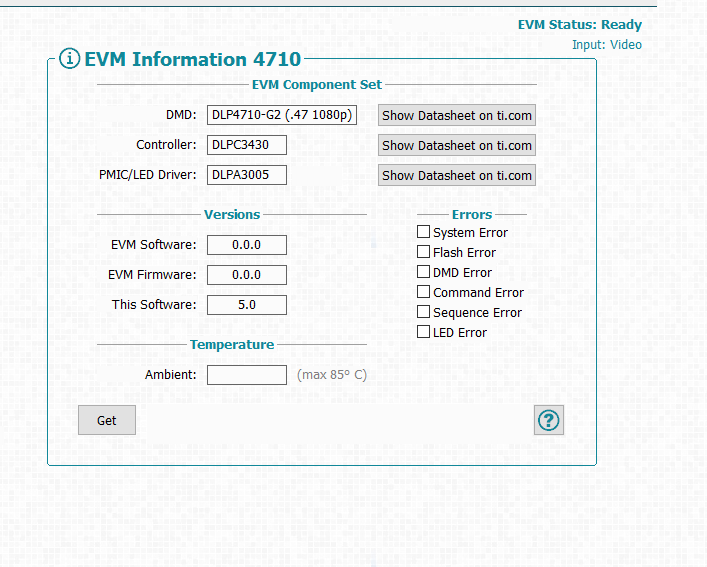Click the EVM Status: Ready text
Screen dimensions: 707x567
579,25
